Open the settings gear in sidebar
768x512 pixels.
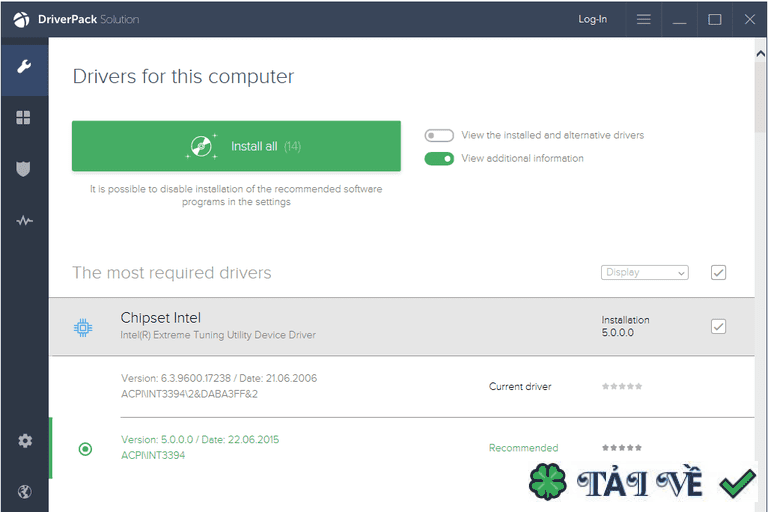(x=24, y=440)
